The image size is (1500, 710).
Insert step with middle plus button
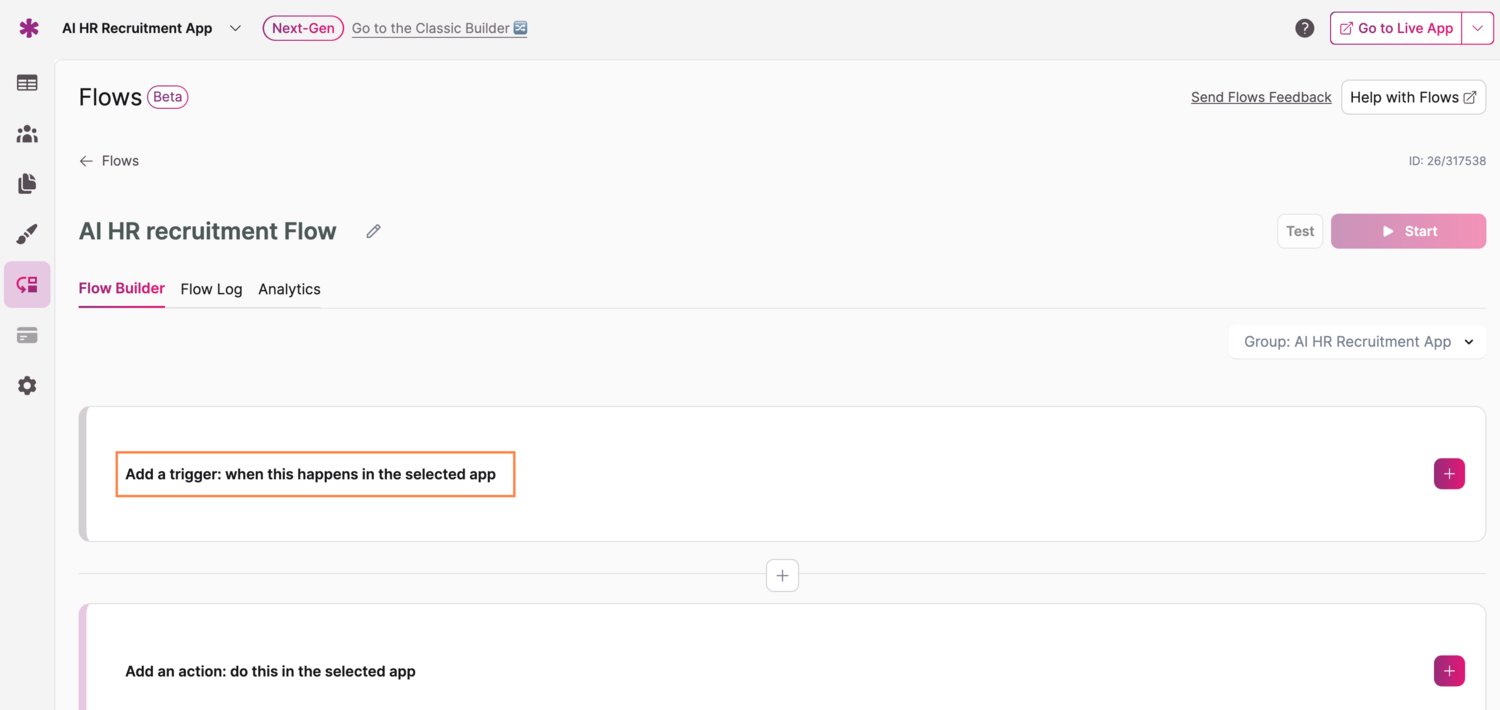point(782,576)
